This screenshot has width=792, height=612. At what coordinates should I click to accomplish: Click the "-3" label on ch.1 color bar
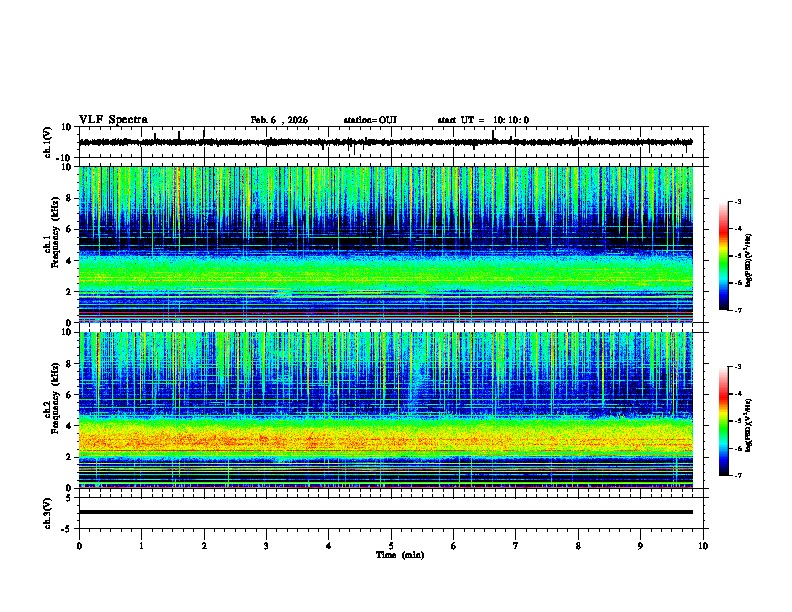[738, 202]
